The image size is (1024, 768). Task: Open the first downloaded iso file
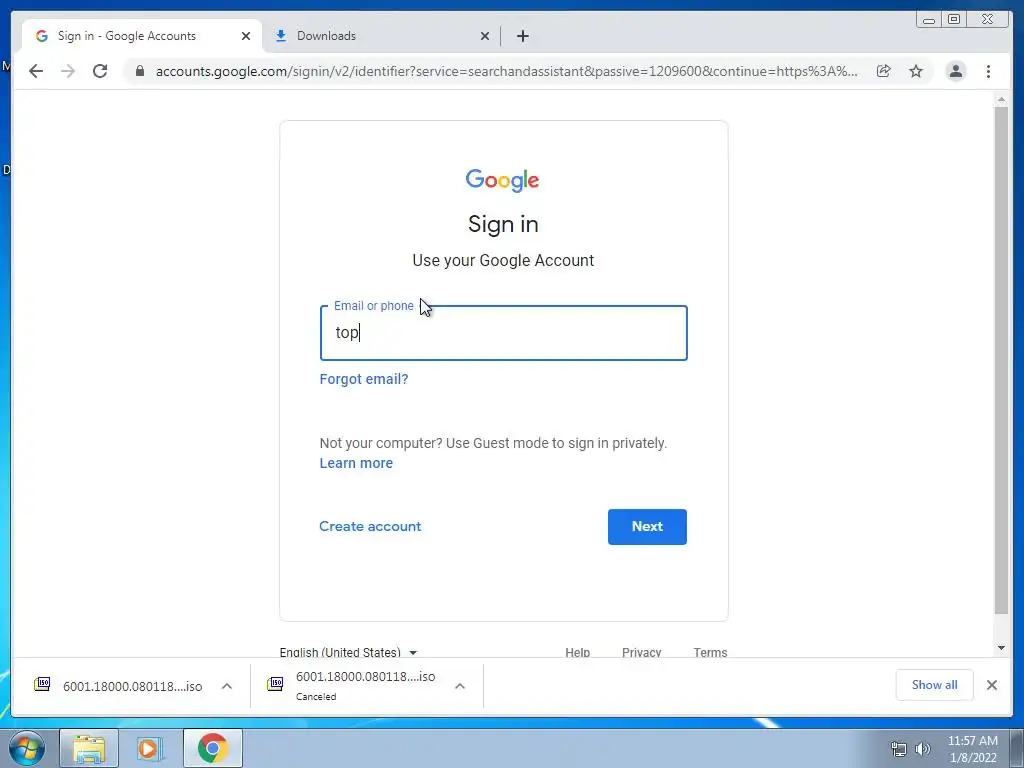click(118, 686)
